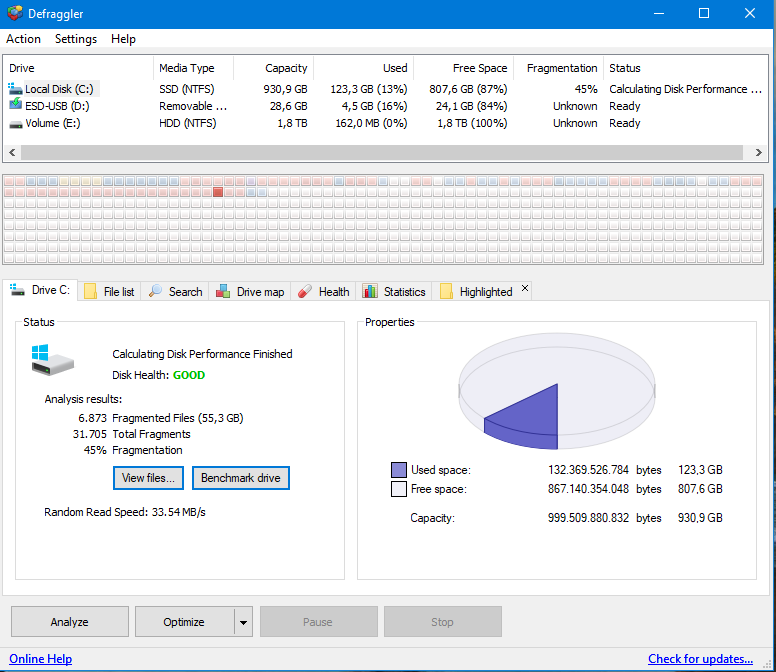Switch to the File list tab
The image size is (776, 672).
tap(110, 291)
